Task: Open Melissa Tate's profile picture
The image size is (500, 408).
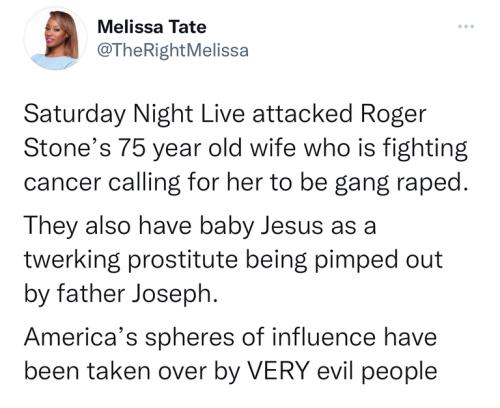Action: coord(55,38)
